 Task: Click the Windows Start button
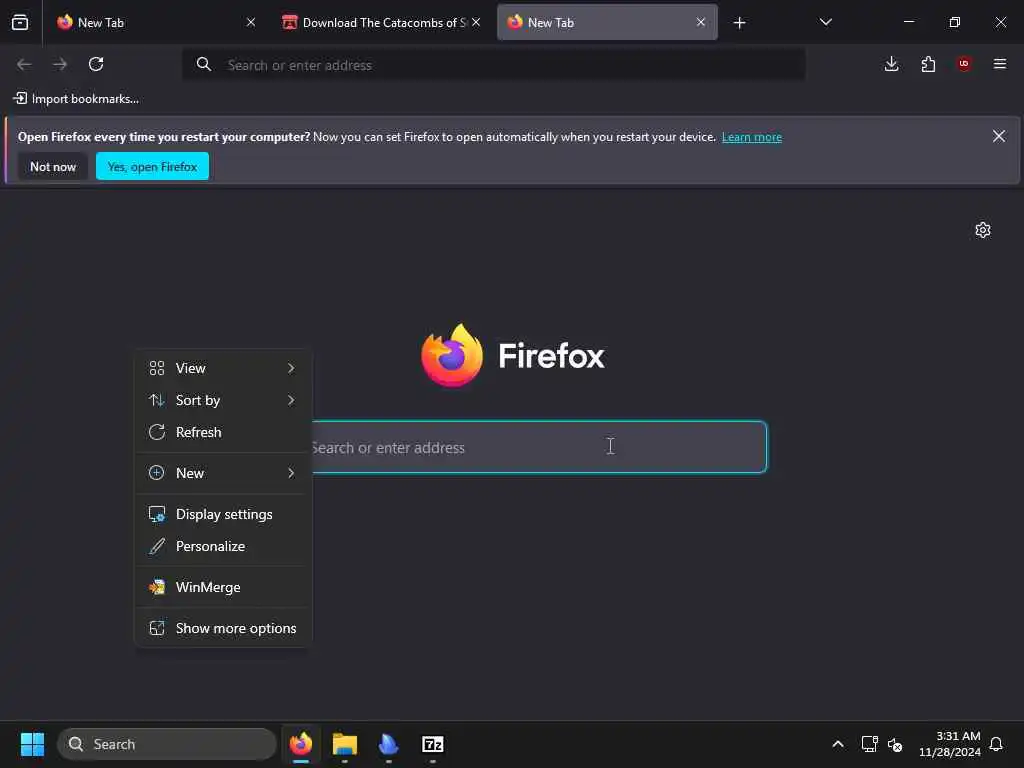pyautogui.click(x=32, y=744)
